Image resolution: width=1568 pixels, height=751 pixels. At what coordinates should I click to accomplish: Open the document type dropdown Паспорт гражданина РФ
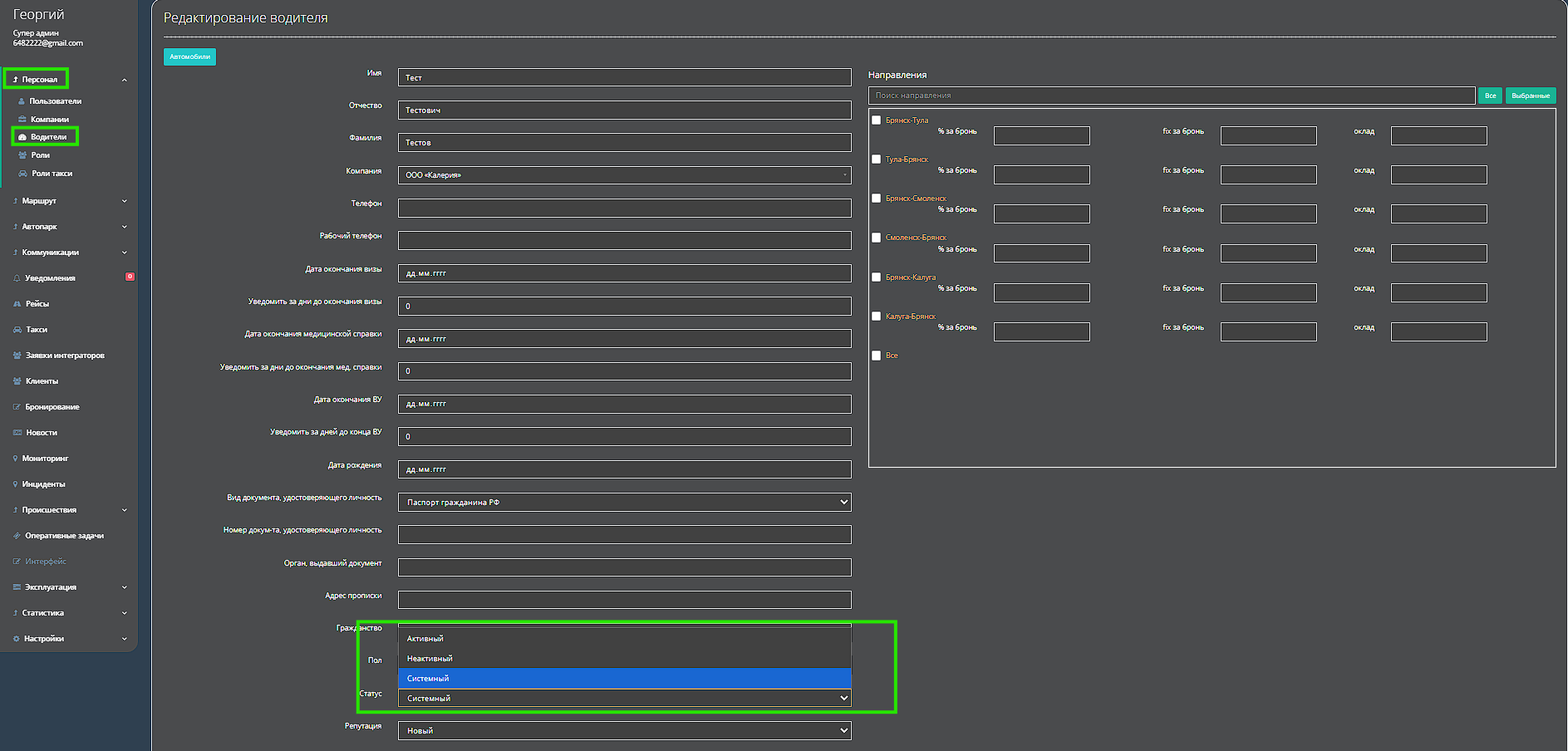coord(624,503)
